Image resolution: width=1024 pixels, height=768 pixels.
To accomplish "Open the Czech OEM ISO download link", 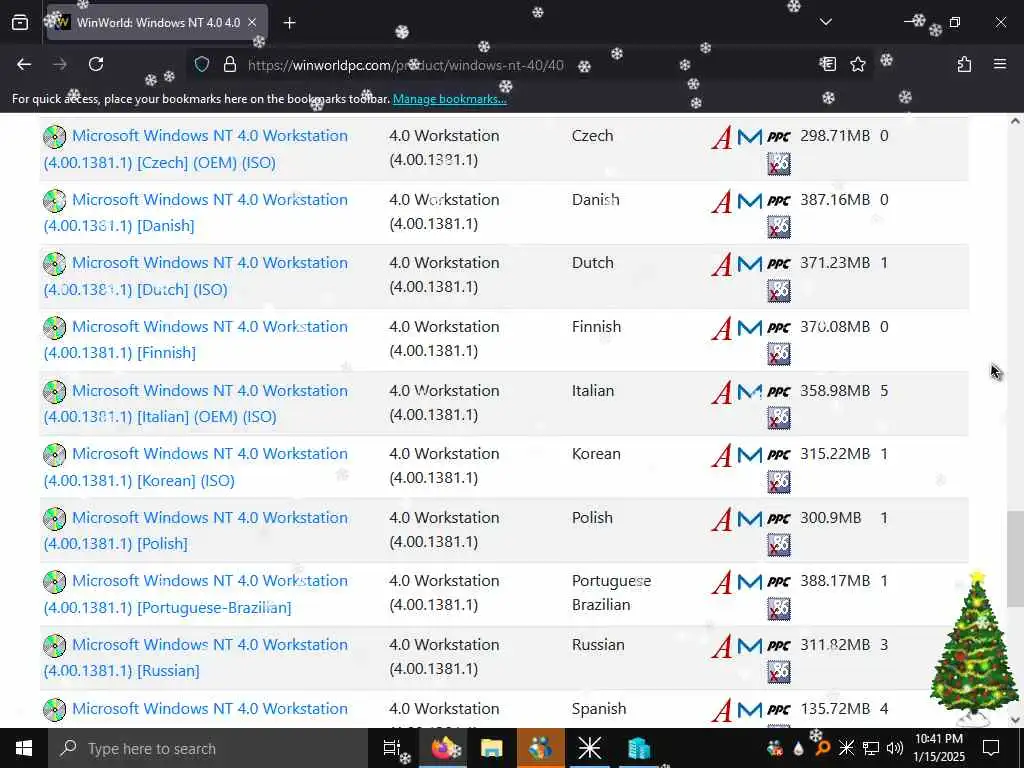I will [195, 149].
